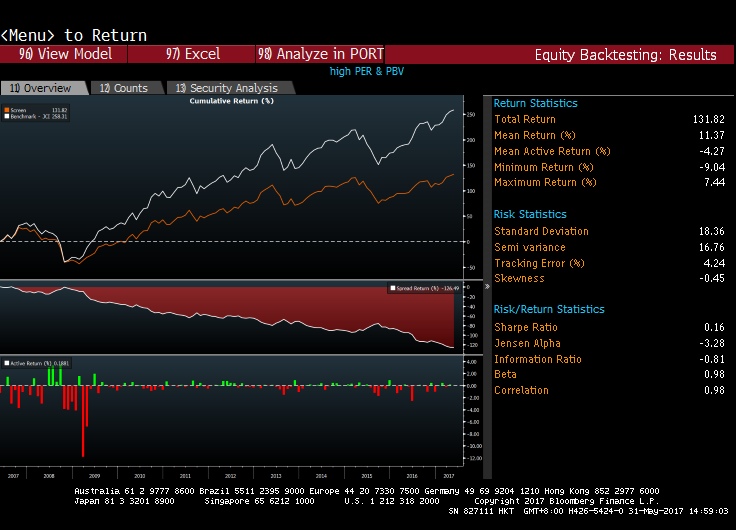
Task: Select Analyze in PORT
Action: (320, 54)
